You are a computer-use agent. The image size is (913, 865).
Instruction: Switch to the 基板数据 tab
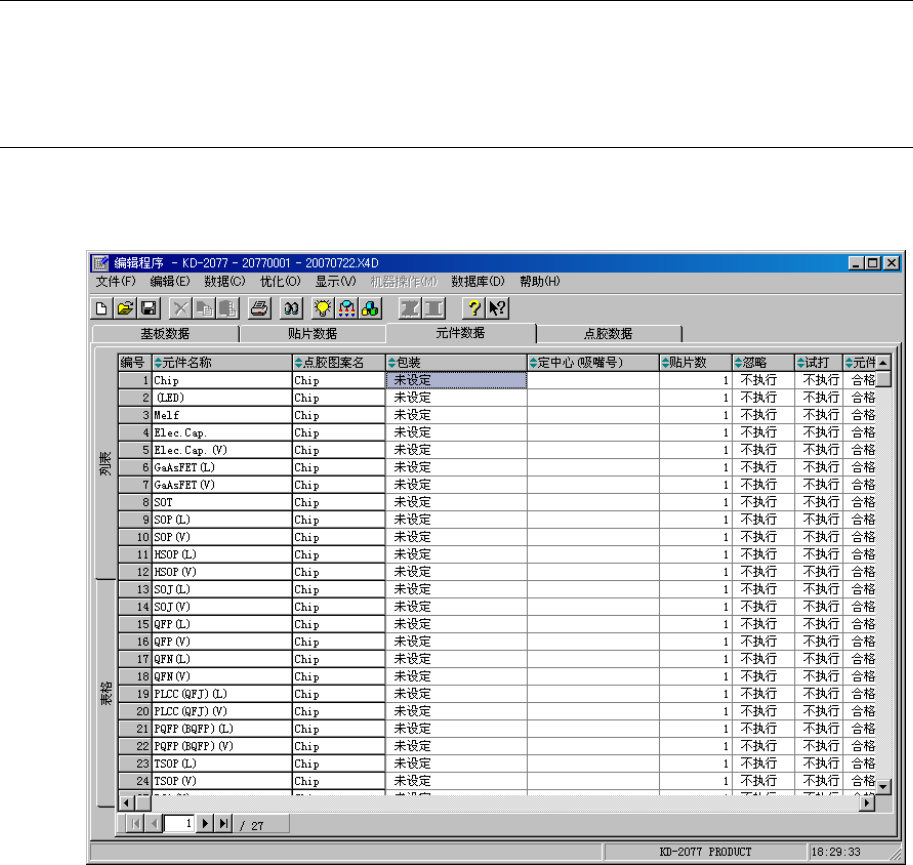coord(164,334)
